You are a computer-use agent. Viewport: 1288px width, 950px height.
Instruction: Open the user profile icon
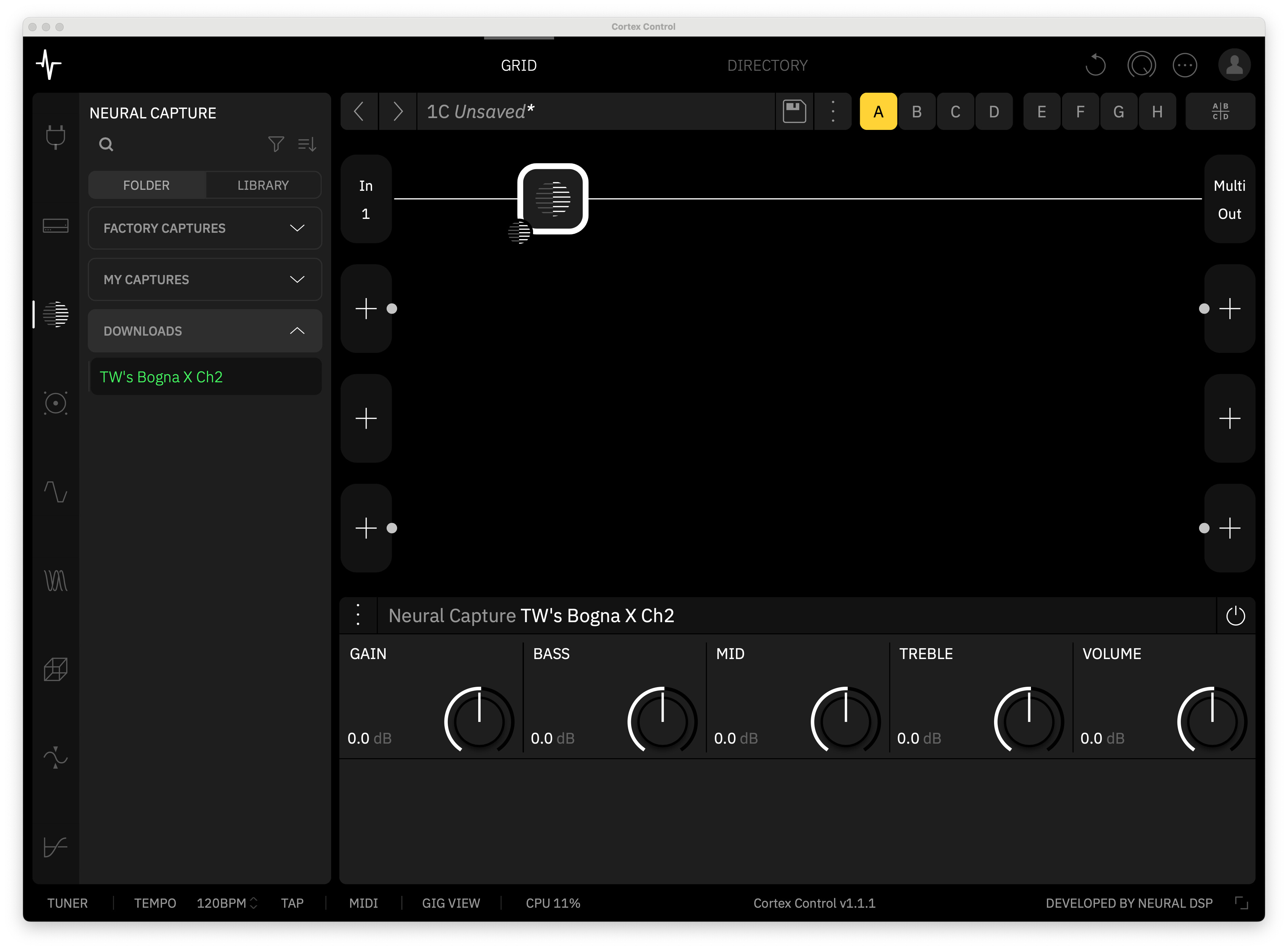pyautogui.click(x=1234, y=65)
